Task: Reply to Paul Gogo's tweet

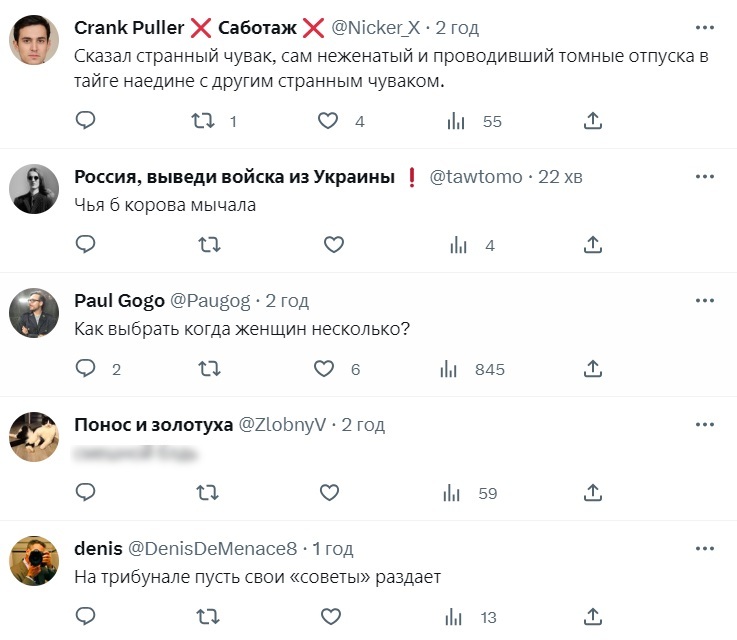Action: (x=86, y=369)
